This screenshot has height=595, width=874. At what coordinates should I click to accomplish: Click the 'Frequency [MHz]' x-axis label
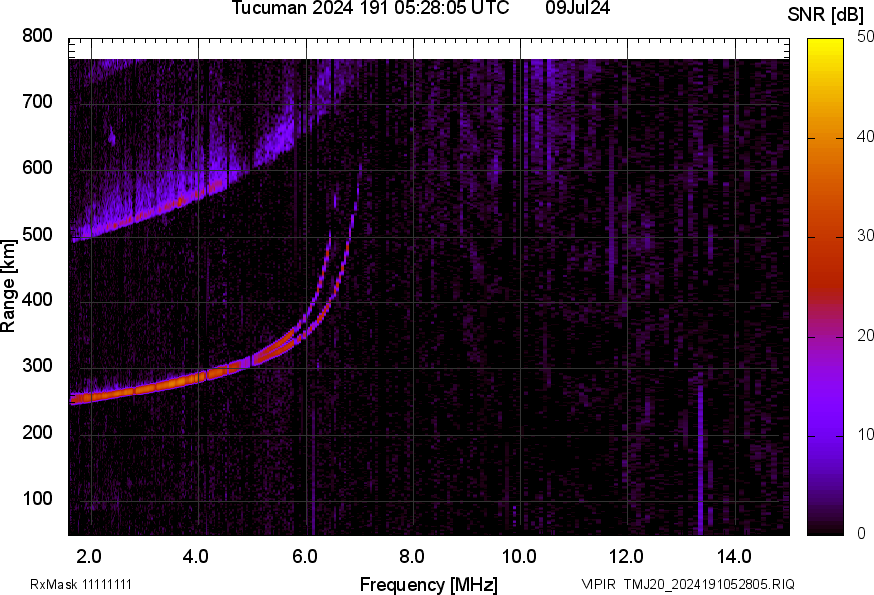point(429,585)
